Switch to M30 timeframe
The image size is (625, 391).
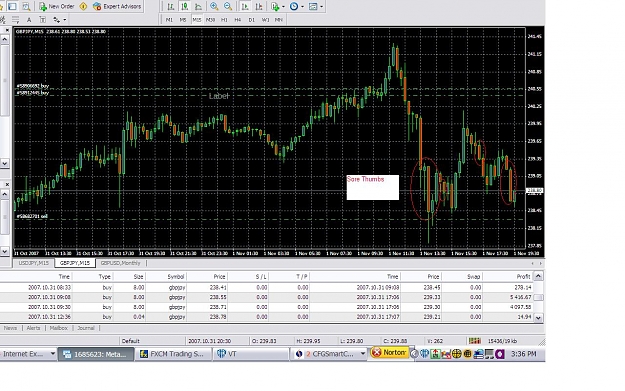(x=210, y=20)
